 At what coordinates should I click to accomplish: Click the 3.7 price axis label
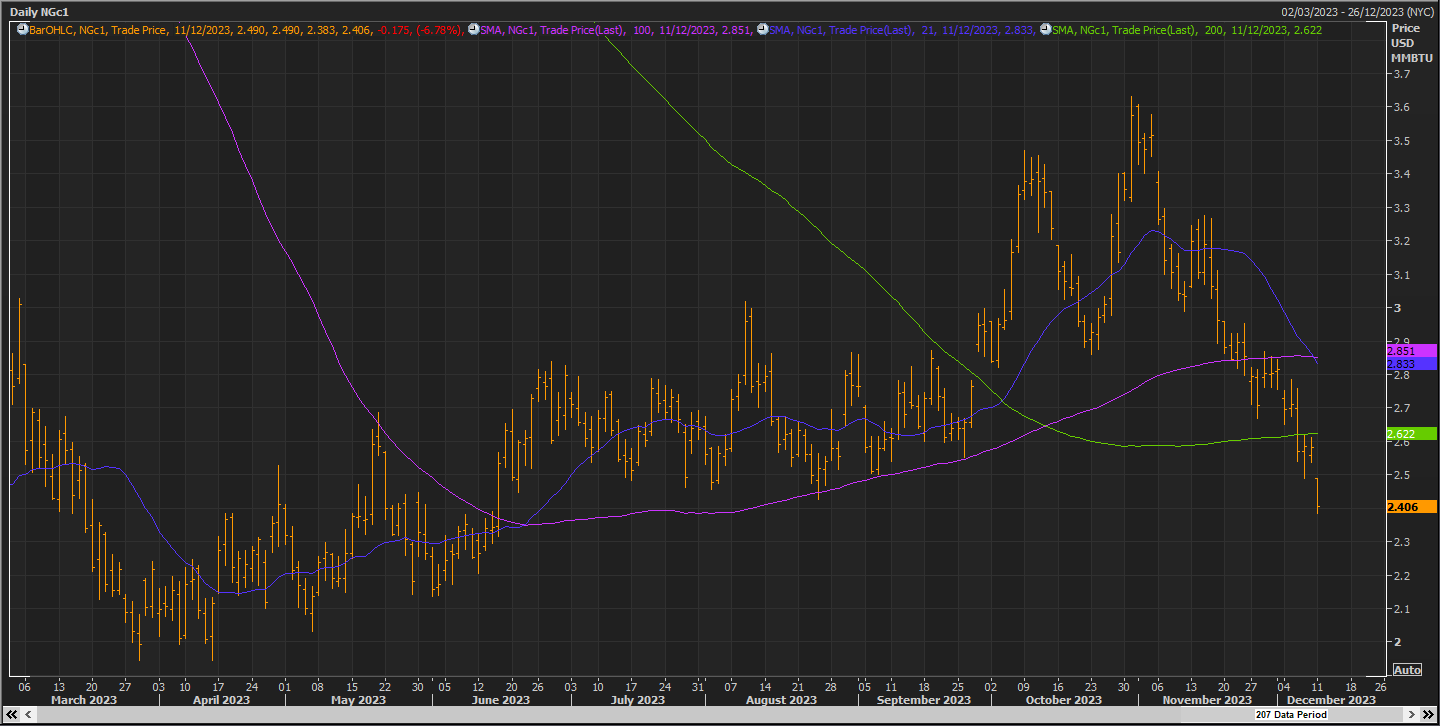click(1400, 74)
